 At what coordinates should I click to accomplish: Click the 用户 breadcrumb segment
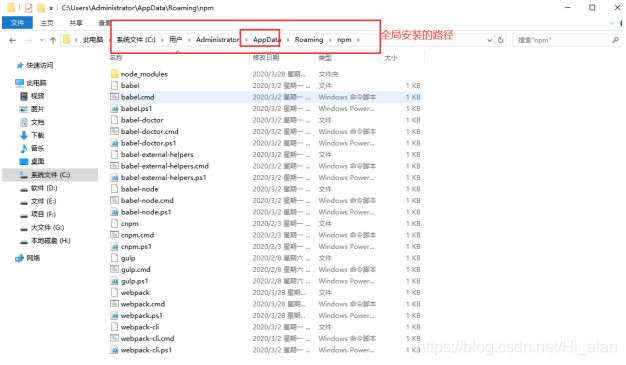[176, 40]
